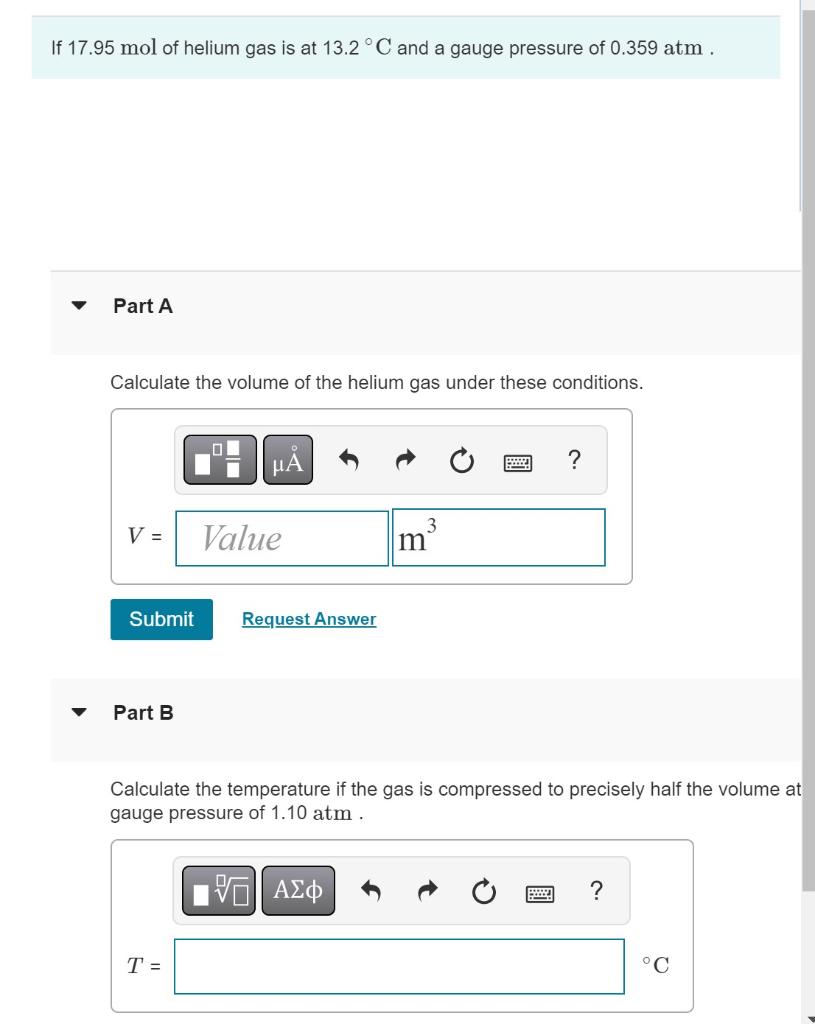The image size is (815, 1024).
Task: Collapse the Part A section
Action: pos(79,305)
